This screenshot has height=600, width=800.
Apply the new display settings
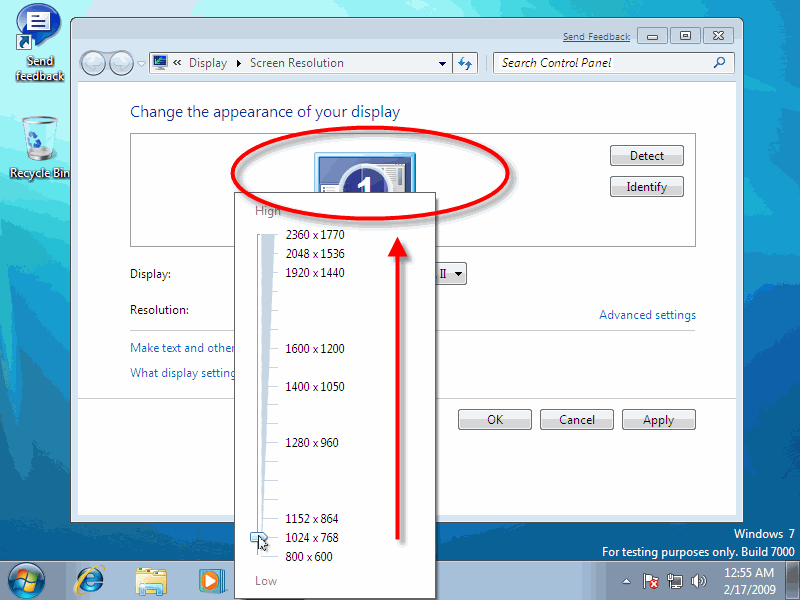point(658,419)
